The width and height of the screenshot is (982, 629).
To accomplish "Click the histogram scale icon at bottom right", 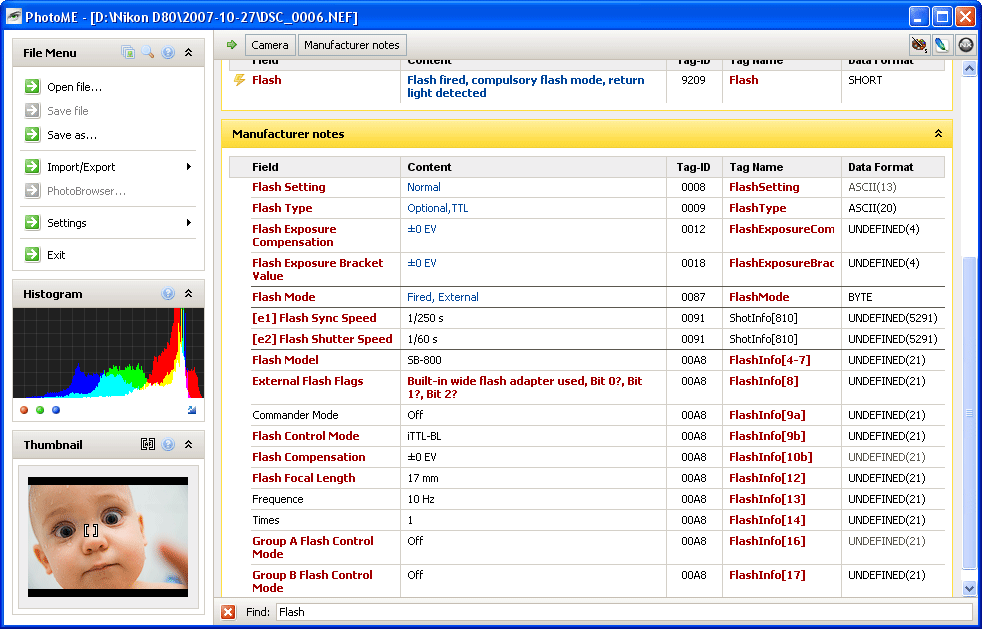I will click(192, 410).
